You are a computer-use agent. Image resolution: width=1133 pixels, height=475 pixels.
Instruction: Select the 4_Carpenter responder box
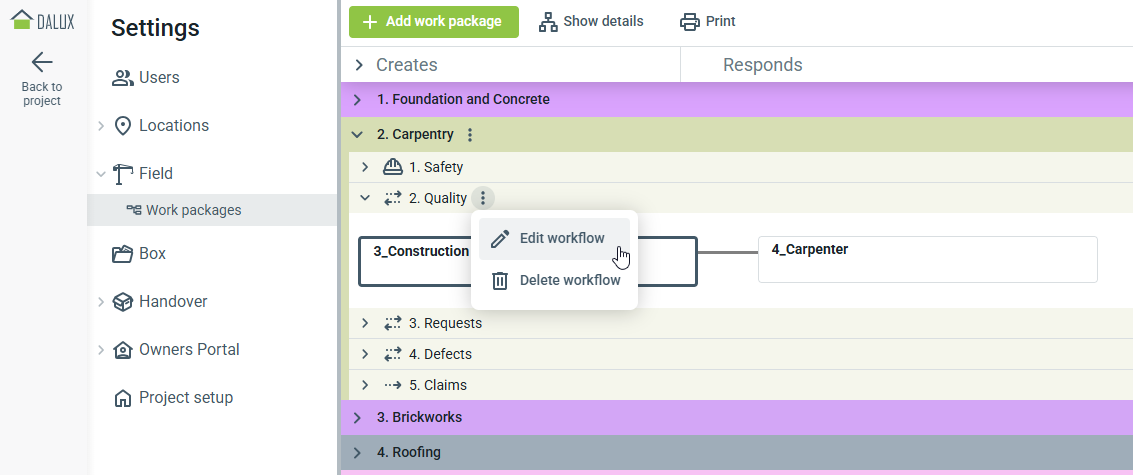(927, 259)
